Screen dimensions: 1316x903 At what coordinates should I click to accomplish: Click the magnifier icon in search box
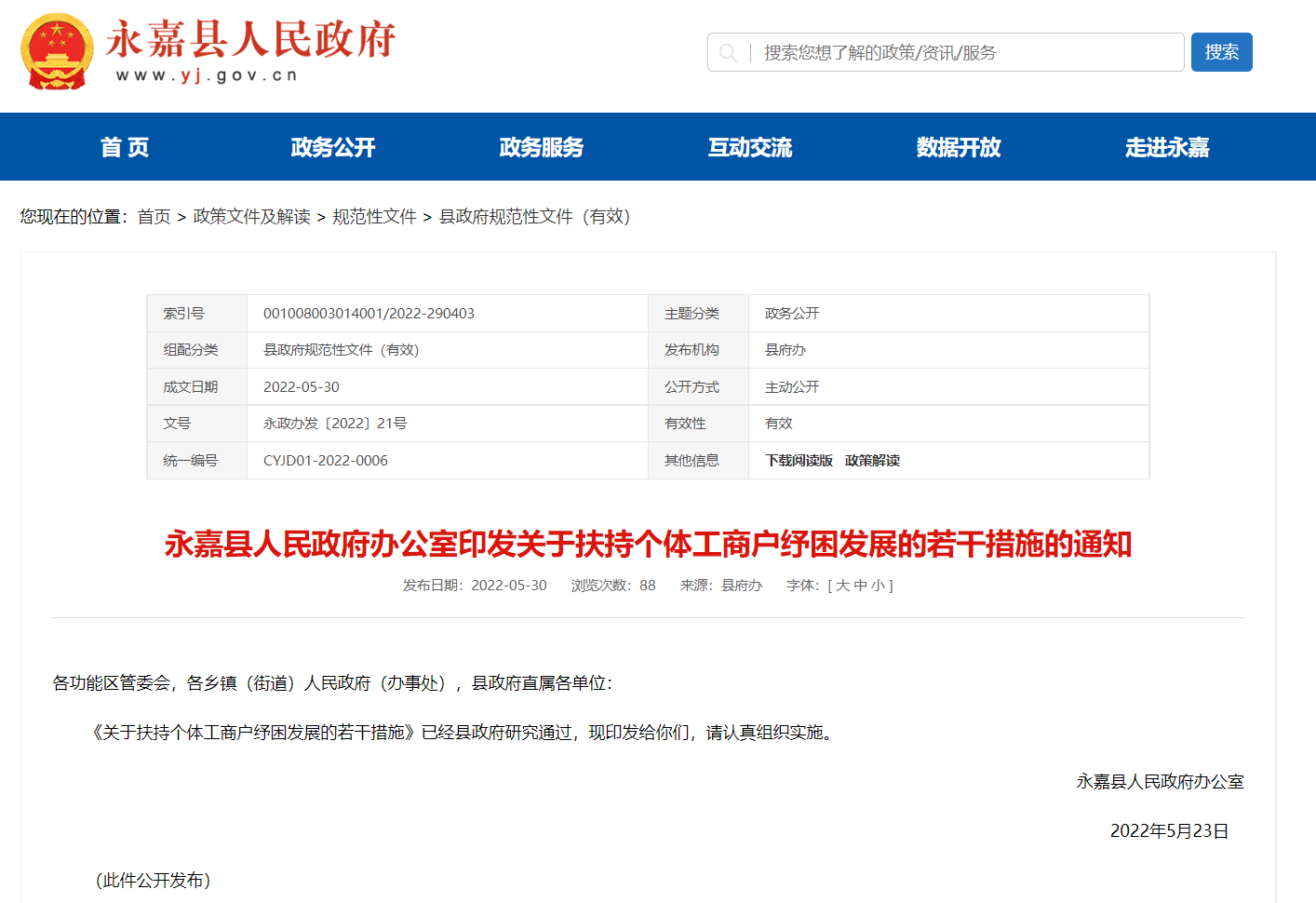tap(728, 53)
